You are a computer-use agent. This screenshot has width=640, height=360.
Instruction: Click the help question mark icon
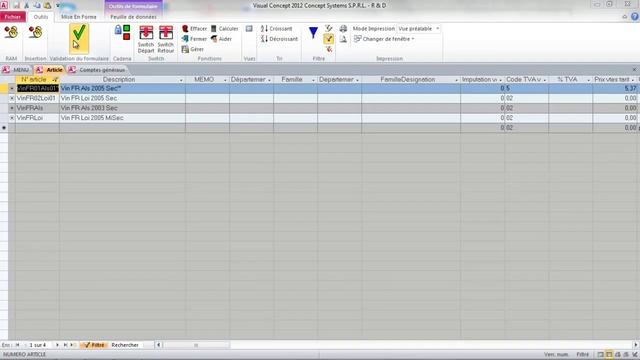(634, 17)
